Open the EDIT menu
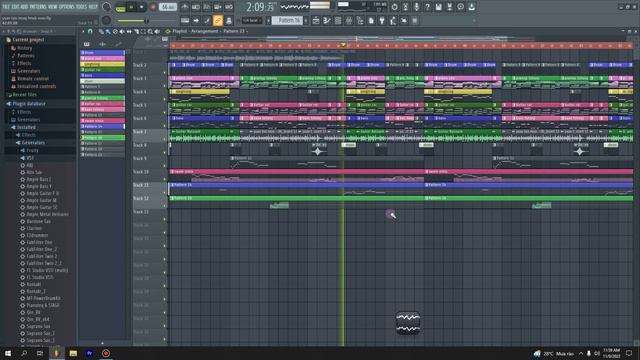Image resolution: width=640 pixels, height=360 pixels. [16, 7]
